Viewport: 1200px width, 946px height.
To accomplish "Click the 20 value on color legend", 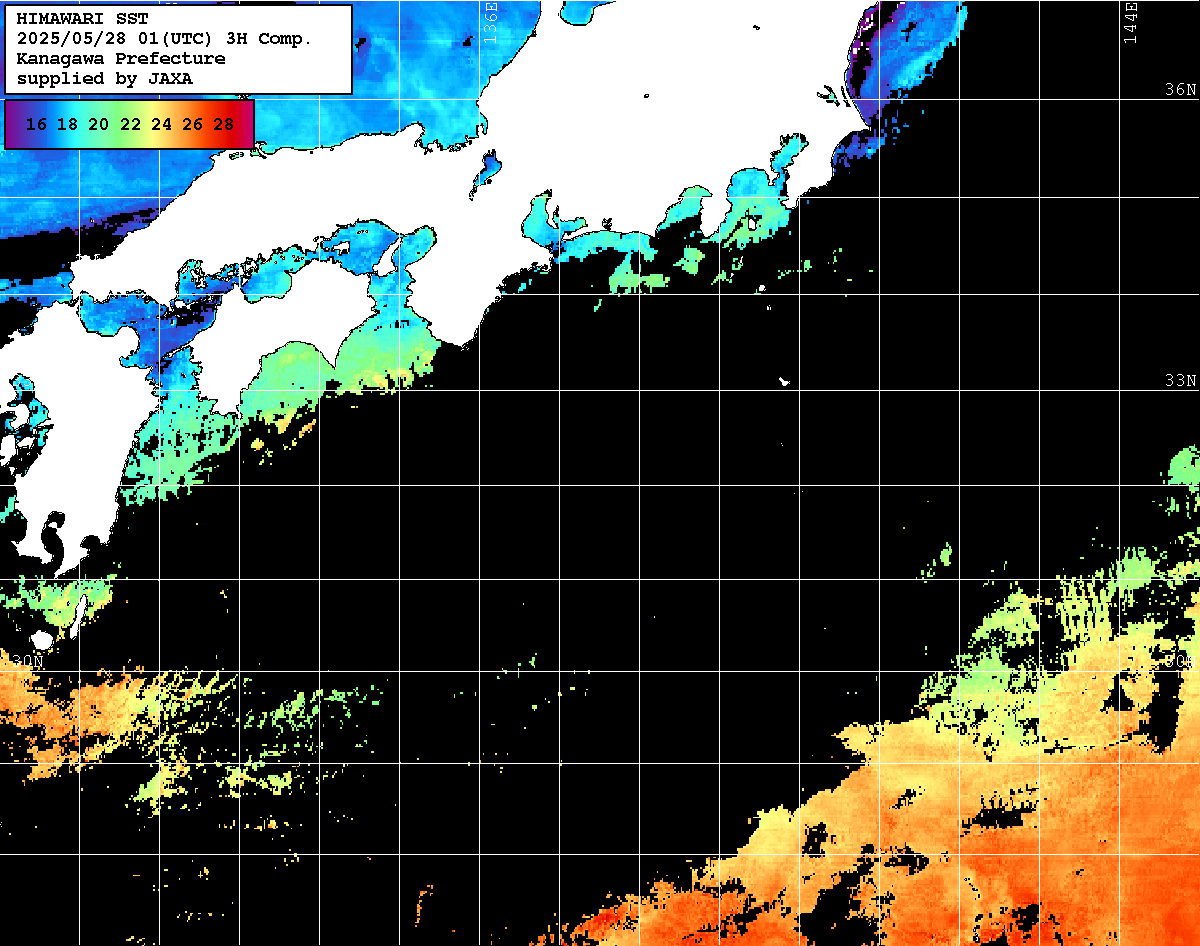I will [98, 125].
